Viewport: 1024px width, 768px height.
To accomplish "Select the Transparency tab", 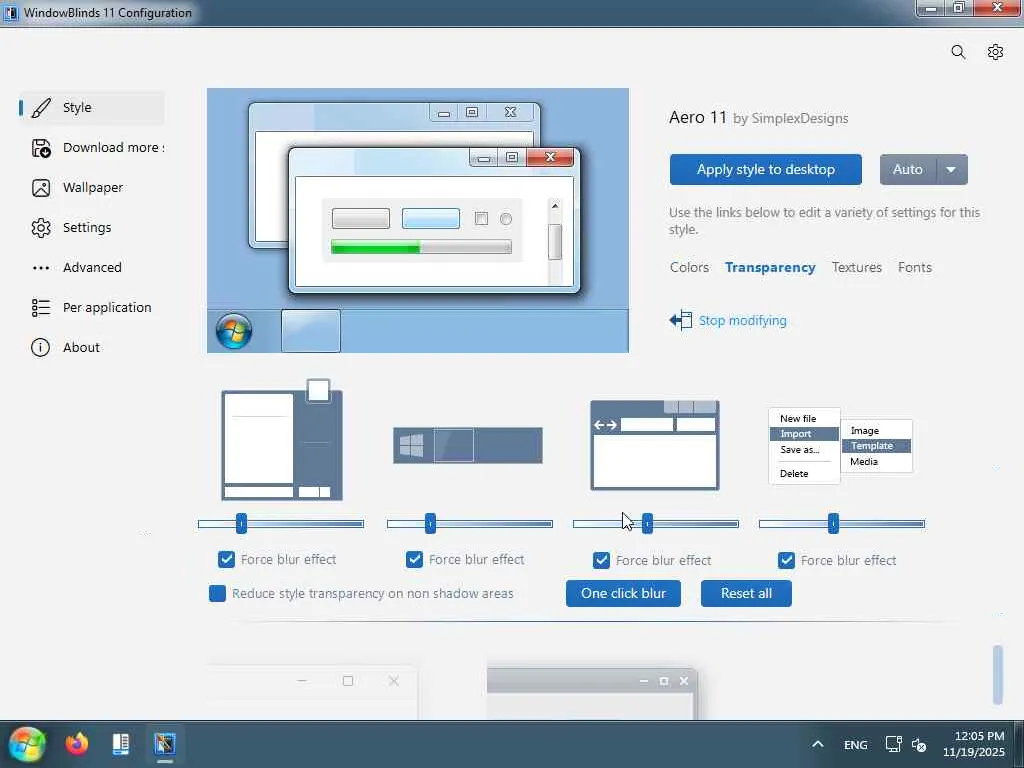I will pos(770,268).
